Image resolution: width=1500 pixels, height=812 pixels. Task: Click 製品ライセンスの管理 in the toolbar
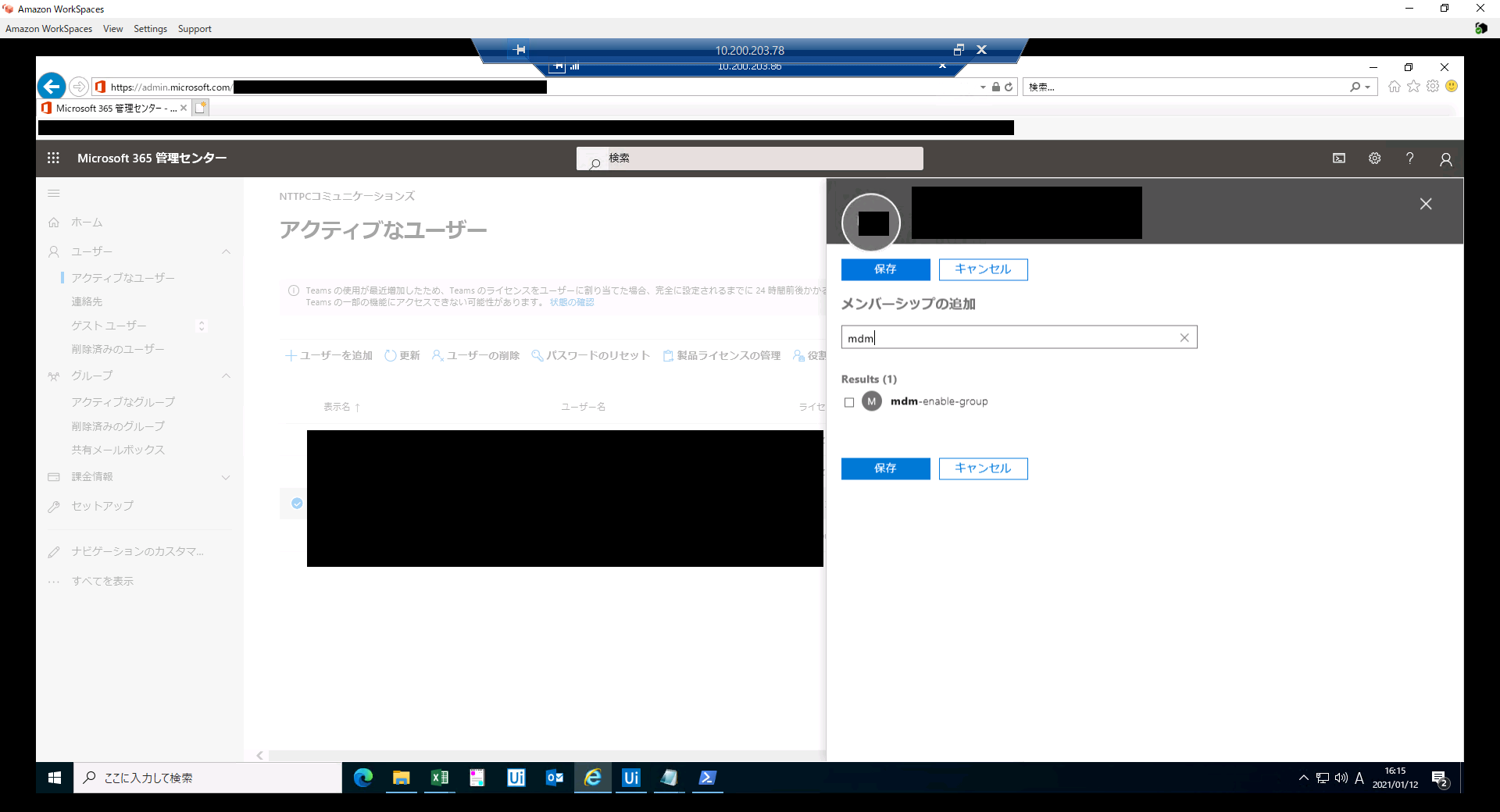point(721,355)
